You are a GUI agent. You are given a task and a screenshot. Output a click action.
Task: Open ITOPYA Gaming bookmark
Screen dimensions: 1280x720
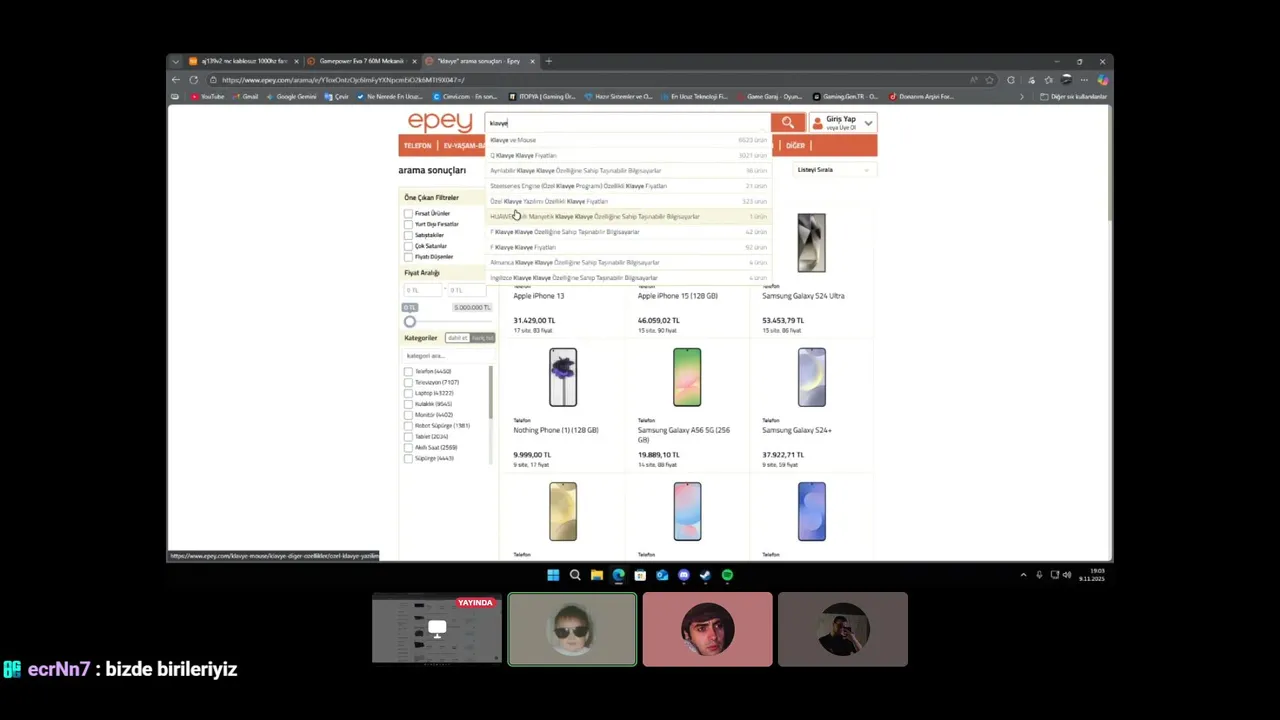coord(542,97)
